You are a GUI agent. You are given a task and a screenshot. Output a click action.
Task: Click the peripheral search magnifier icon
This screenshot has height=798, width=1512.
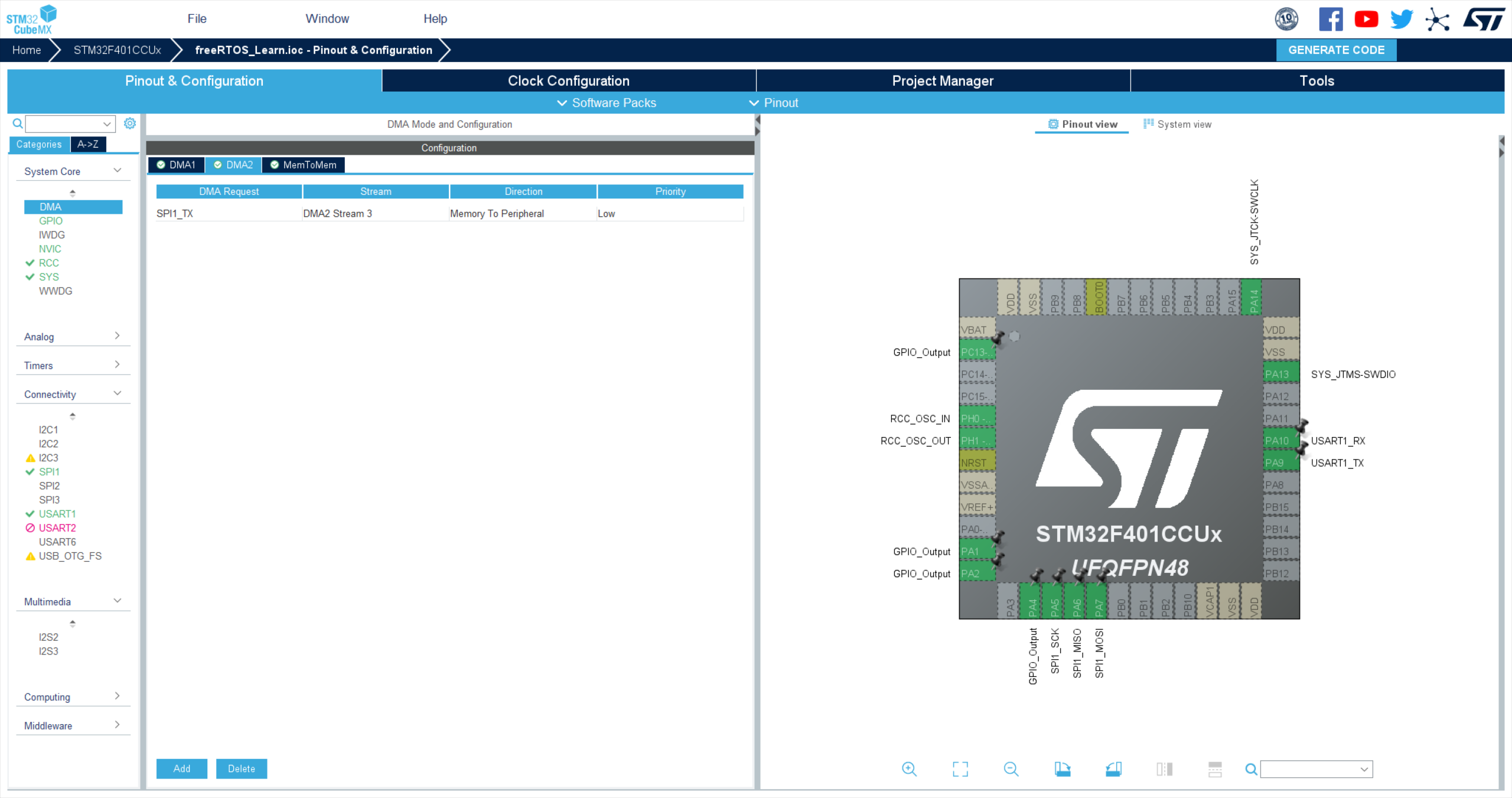click(18, 123)
